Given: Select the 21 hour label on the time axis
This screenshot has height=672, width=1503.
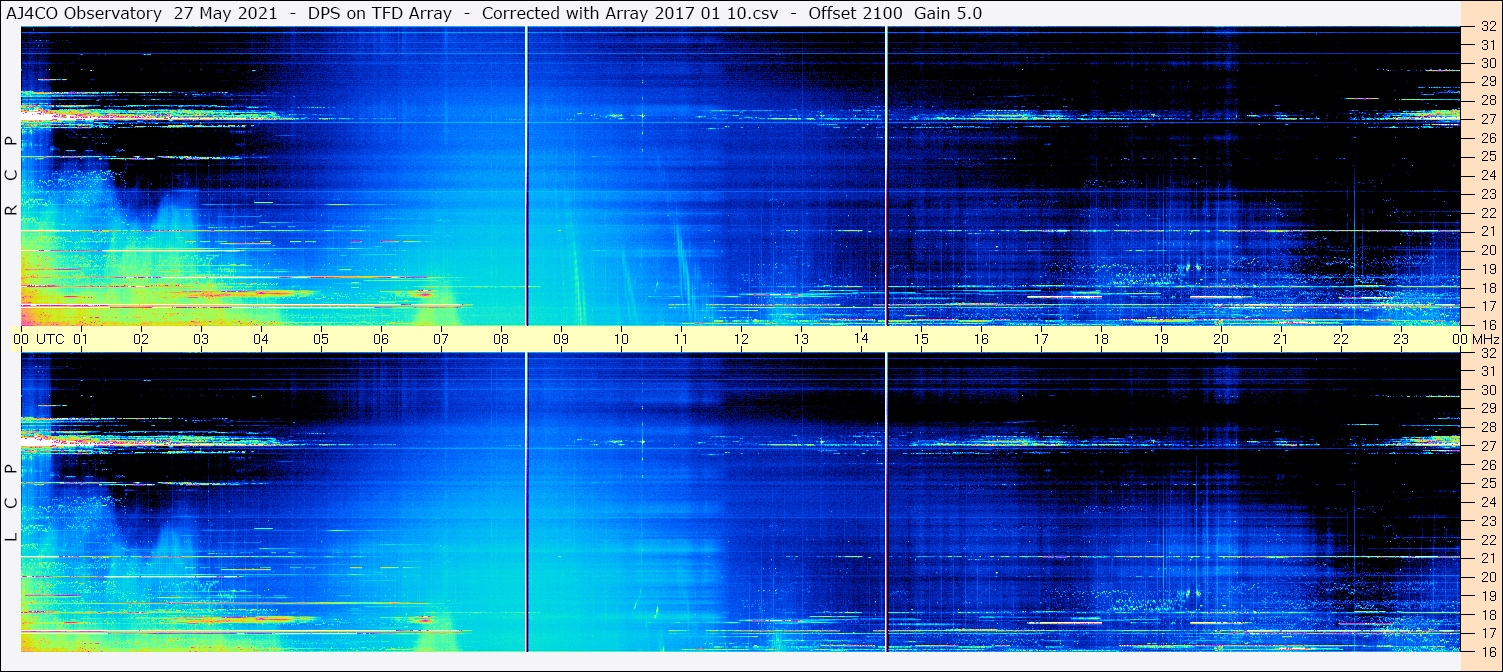Looking at the screenshot, I should coord(1281,339).
